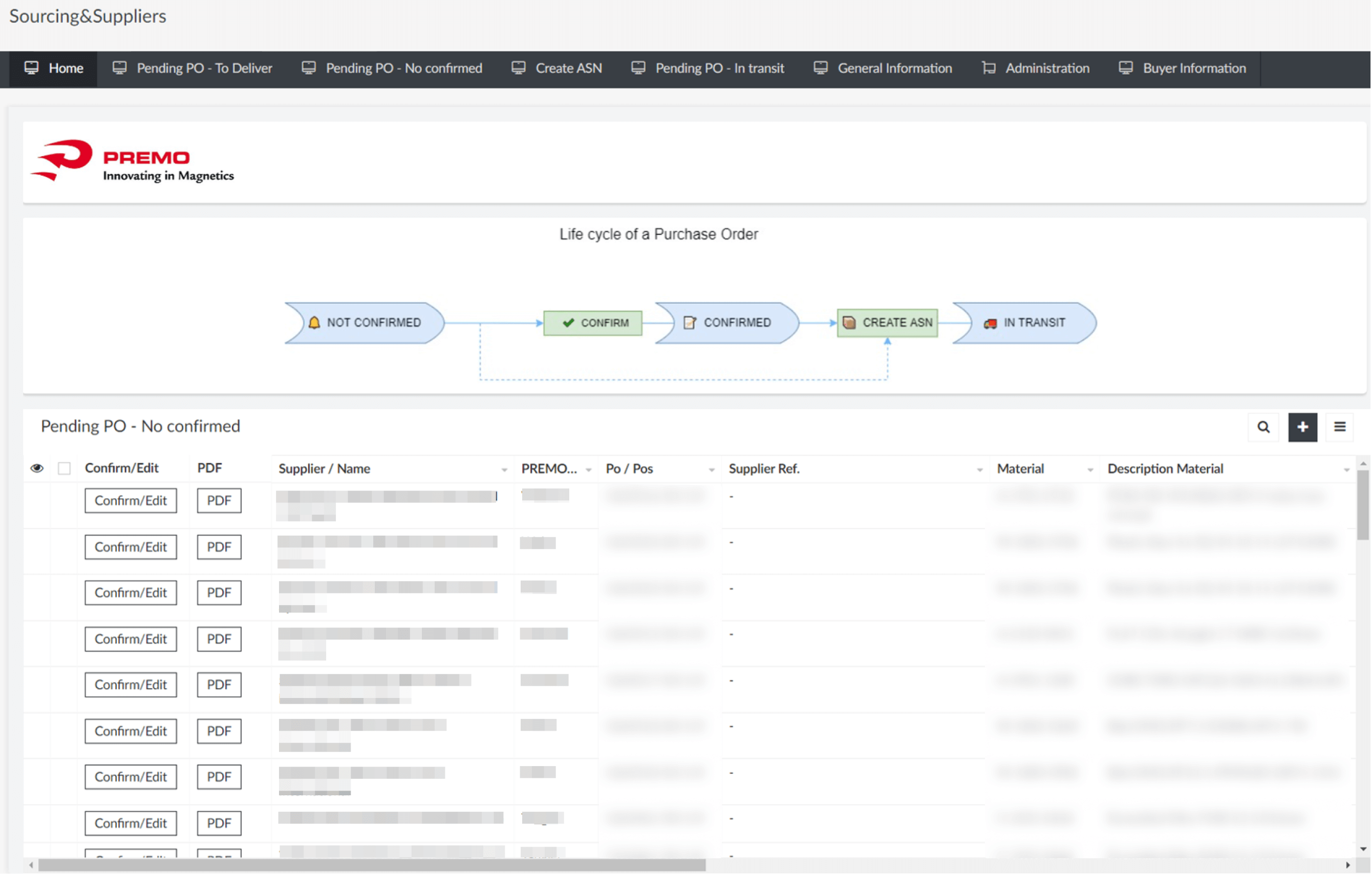Toggle the eye visibility column icon
1372x889 pixels.
coord(37,468)
